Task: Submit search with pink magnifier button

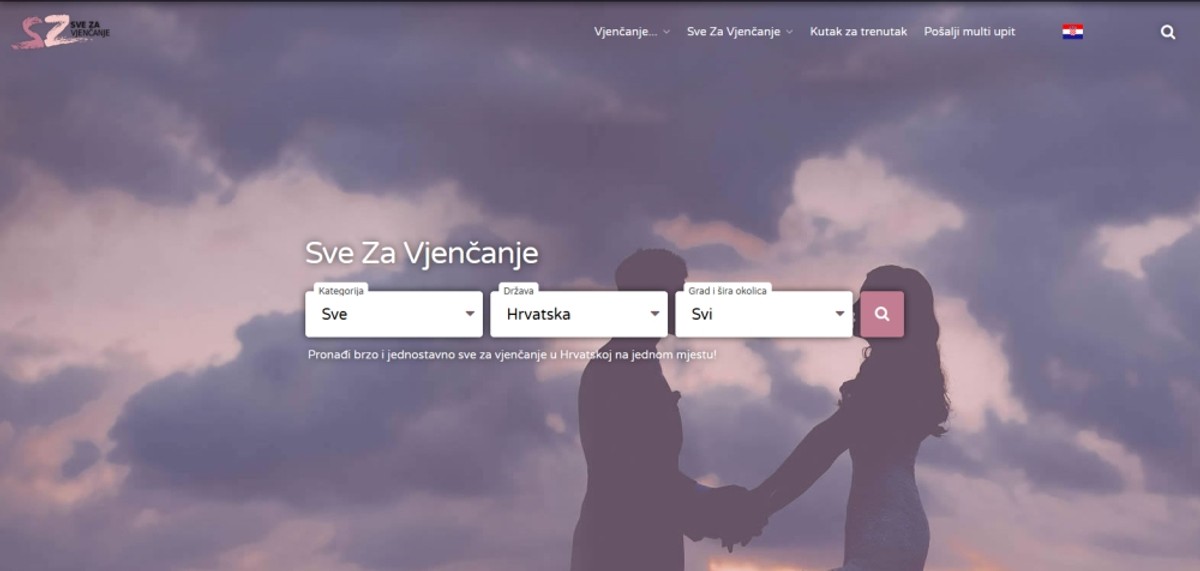Action: 882,314
